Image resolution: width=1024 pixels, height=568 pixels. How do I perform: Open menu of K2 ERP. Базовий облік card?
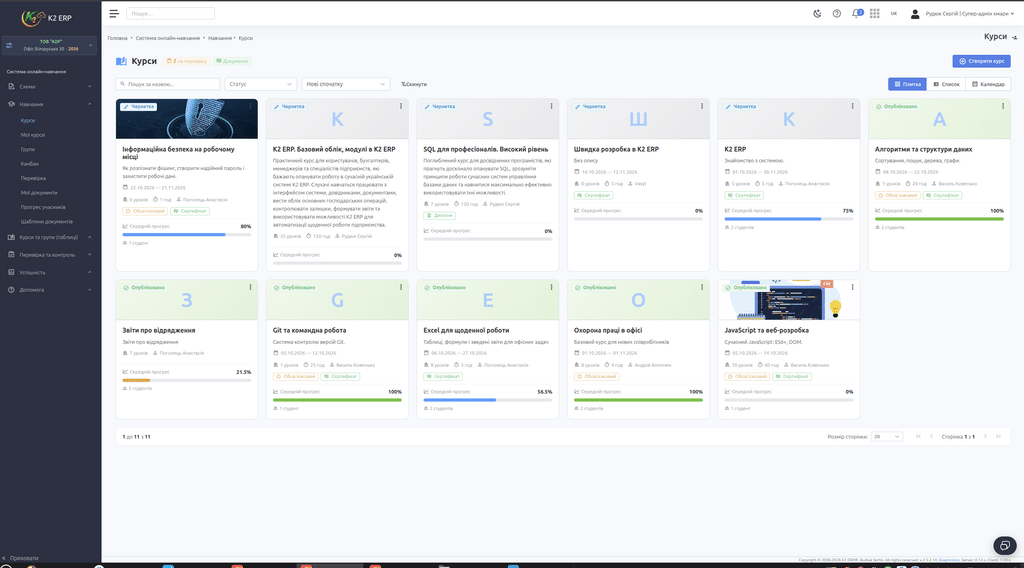(401, 106)
